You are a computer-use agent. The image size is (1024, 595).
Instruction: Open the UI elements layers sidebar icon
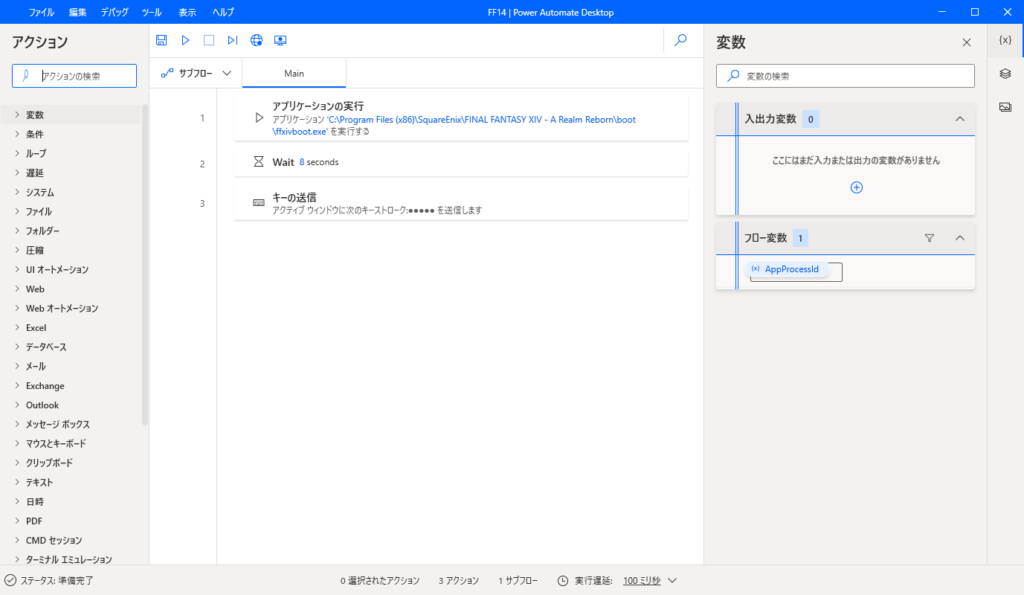pyautogui.click(x=1006, y=74)
